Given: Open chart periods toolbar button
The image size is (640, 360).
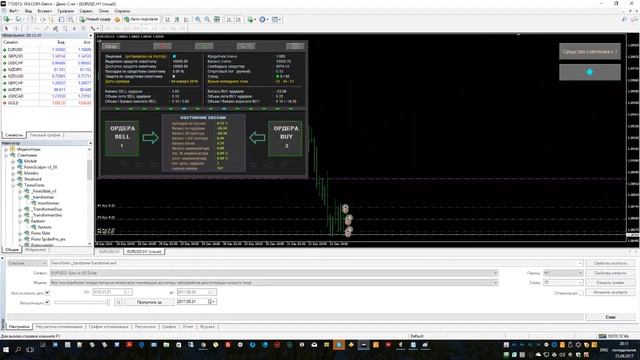Looking at the screenshot, I should [x=264, y=19].
